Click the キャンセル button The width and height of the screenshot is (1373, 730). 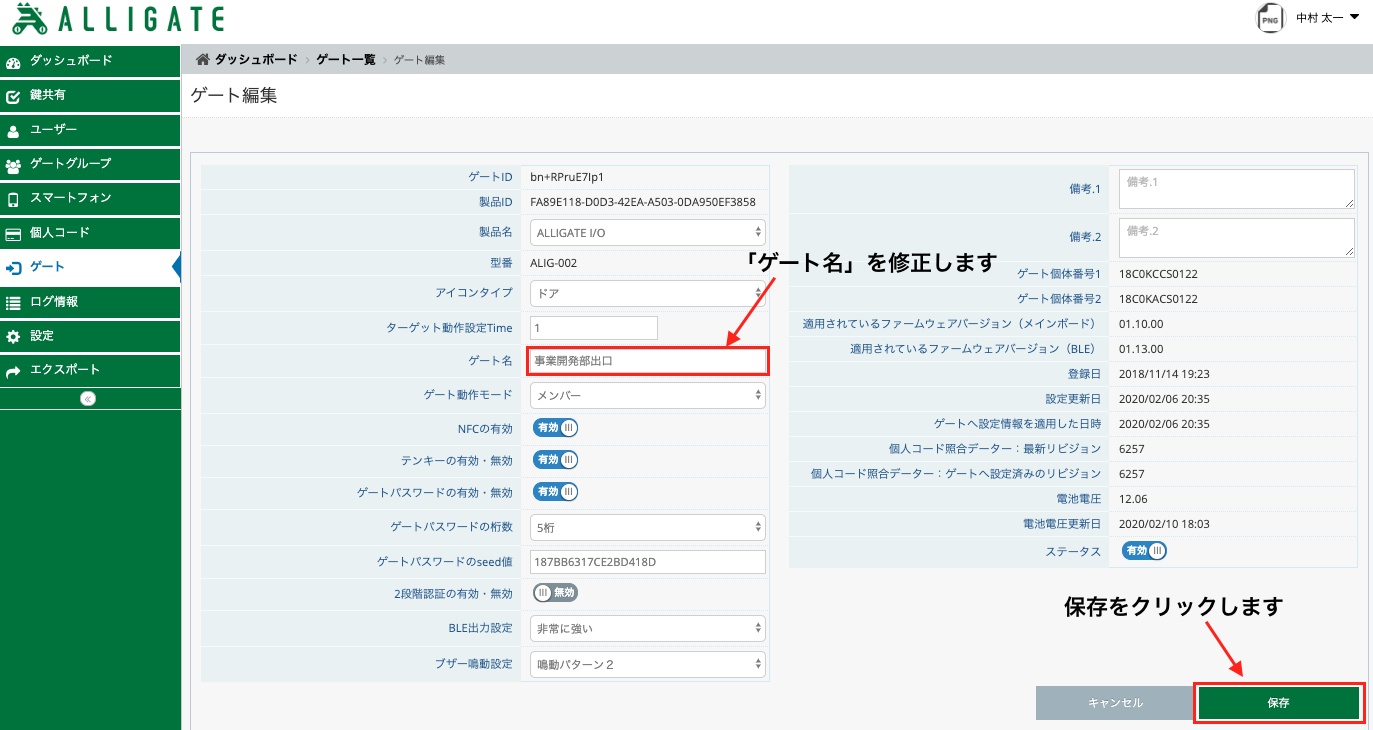(1115, 703)
